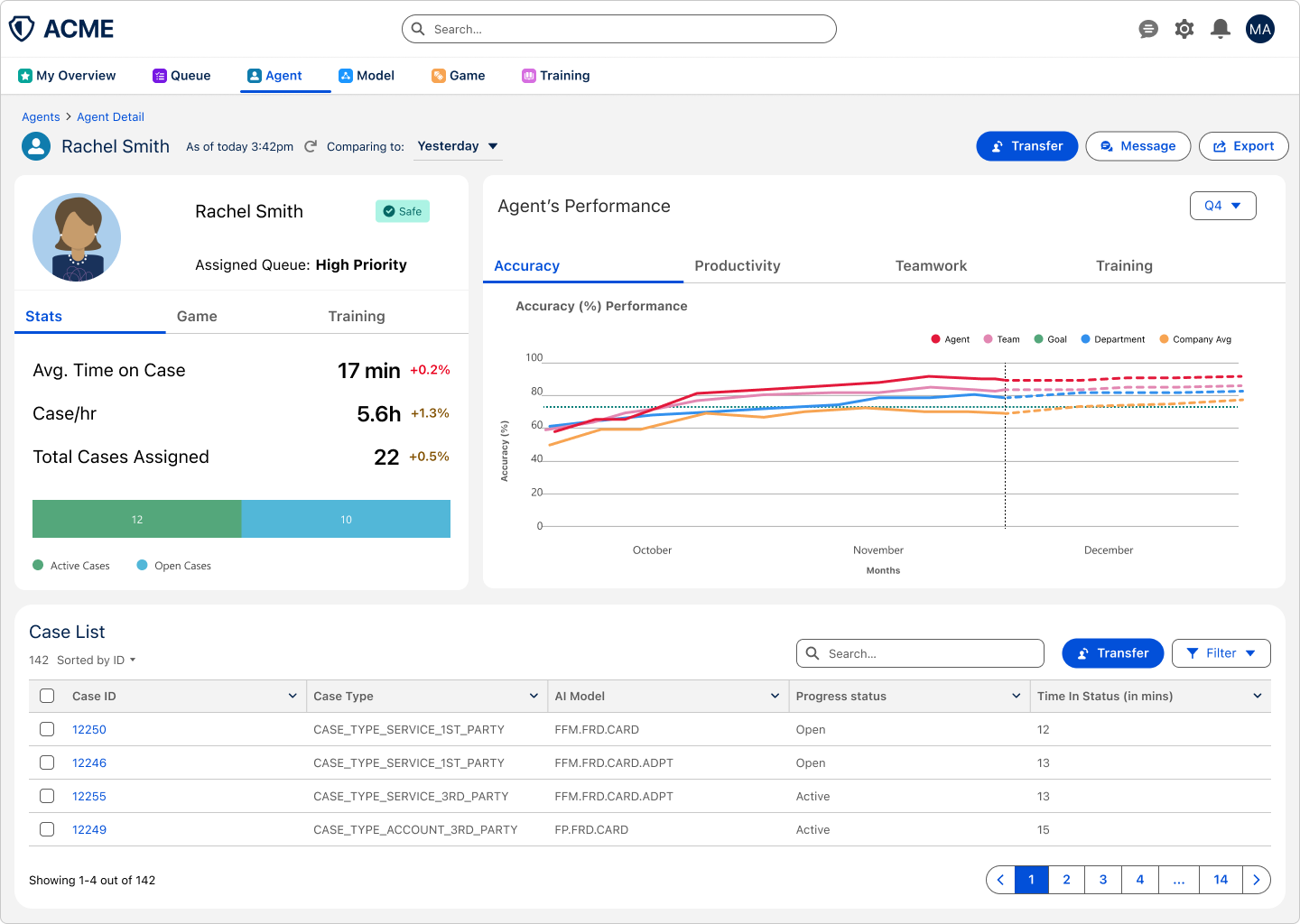Switch to My Overview tab
This screenshot has width=1300, height=924.
click(x=67, y=76)
